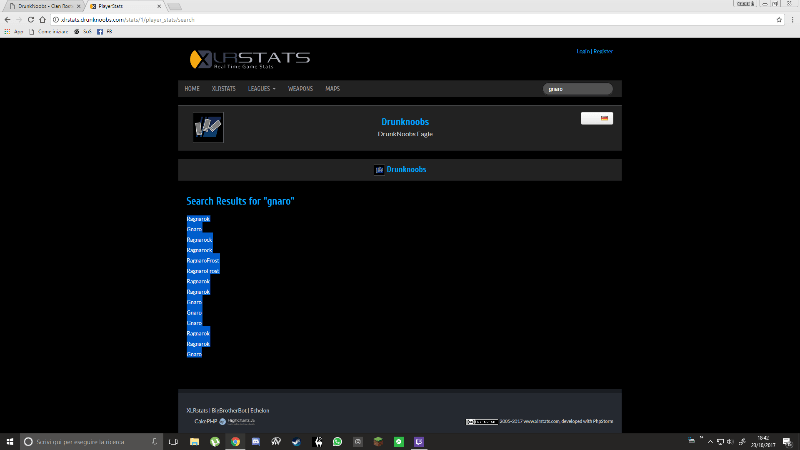Focus the player search field containing gnaro
The image size is (800, 450).
[x=577, y=88]
